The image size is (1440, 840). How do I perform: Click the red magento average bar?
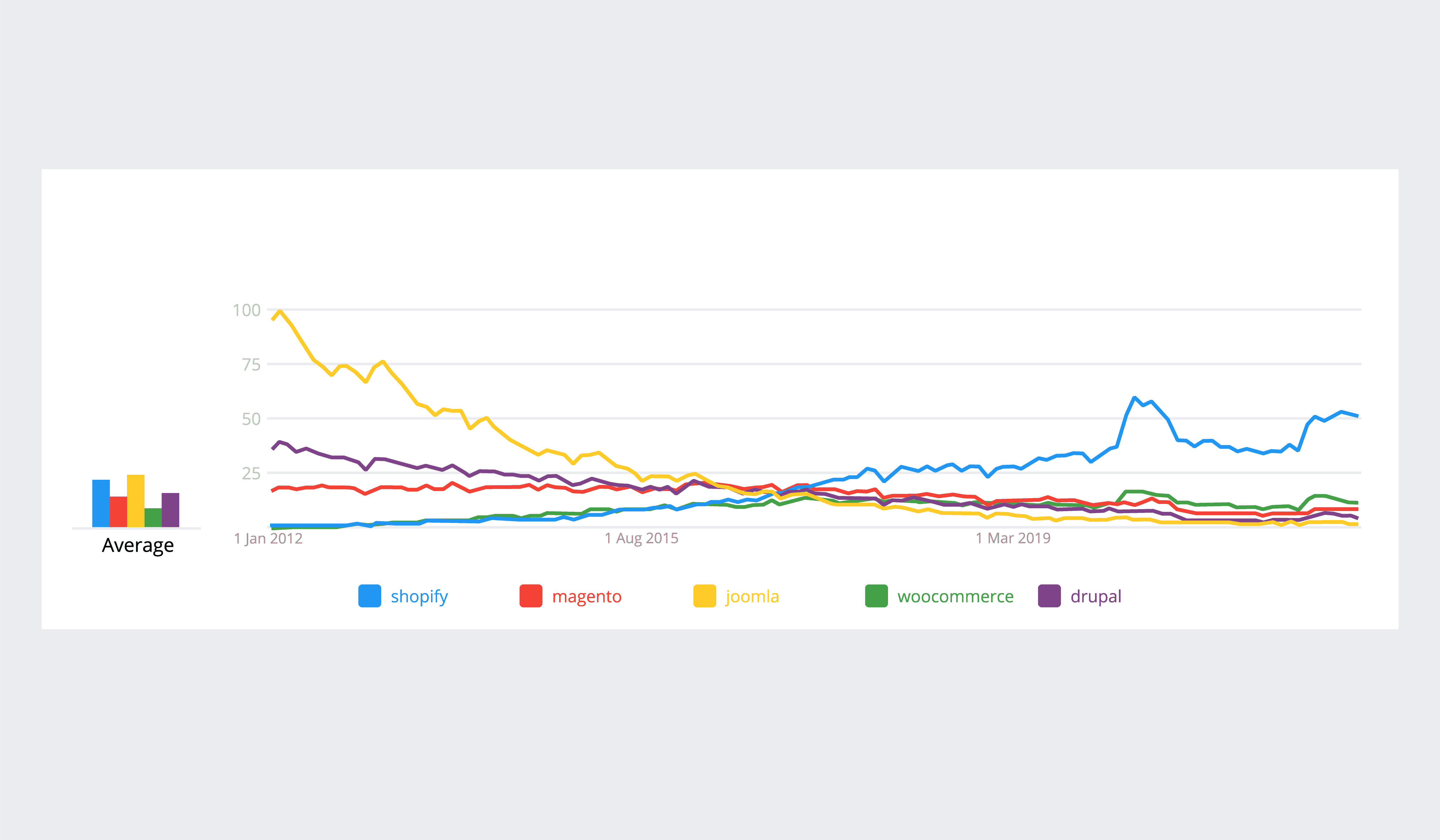click(x=118, y=512)
